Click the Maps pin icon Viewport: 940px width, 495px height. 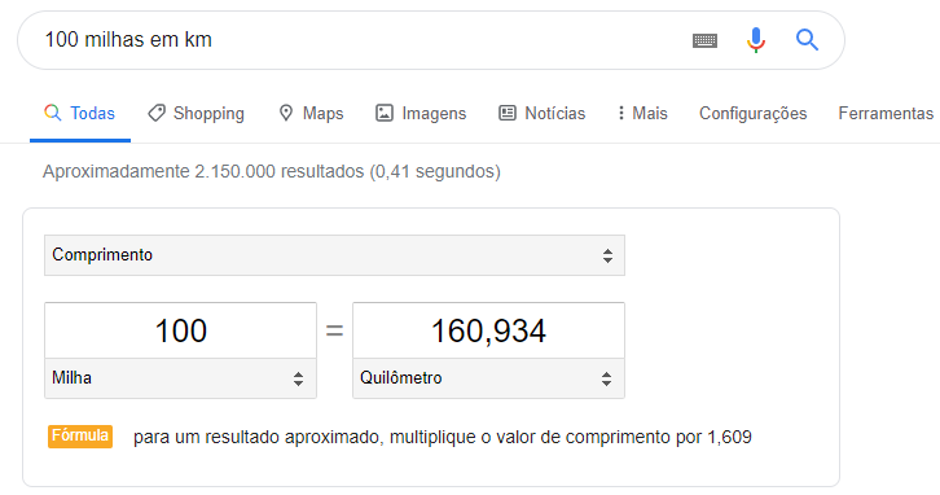pyautogui.click(x=286, y=113)
